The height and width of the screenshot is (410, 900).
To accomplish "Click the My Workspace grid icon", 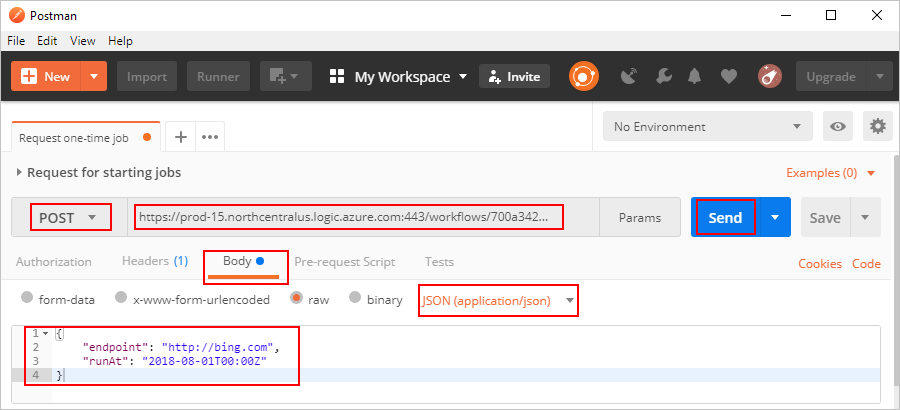I will (336, 76).
